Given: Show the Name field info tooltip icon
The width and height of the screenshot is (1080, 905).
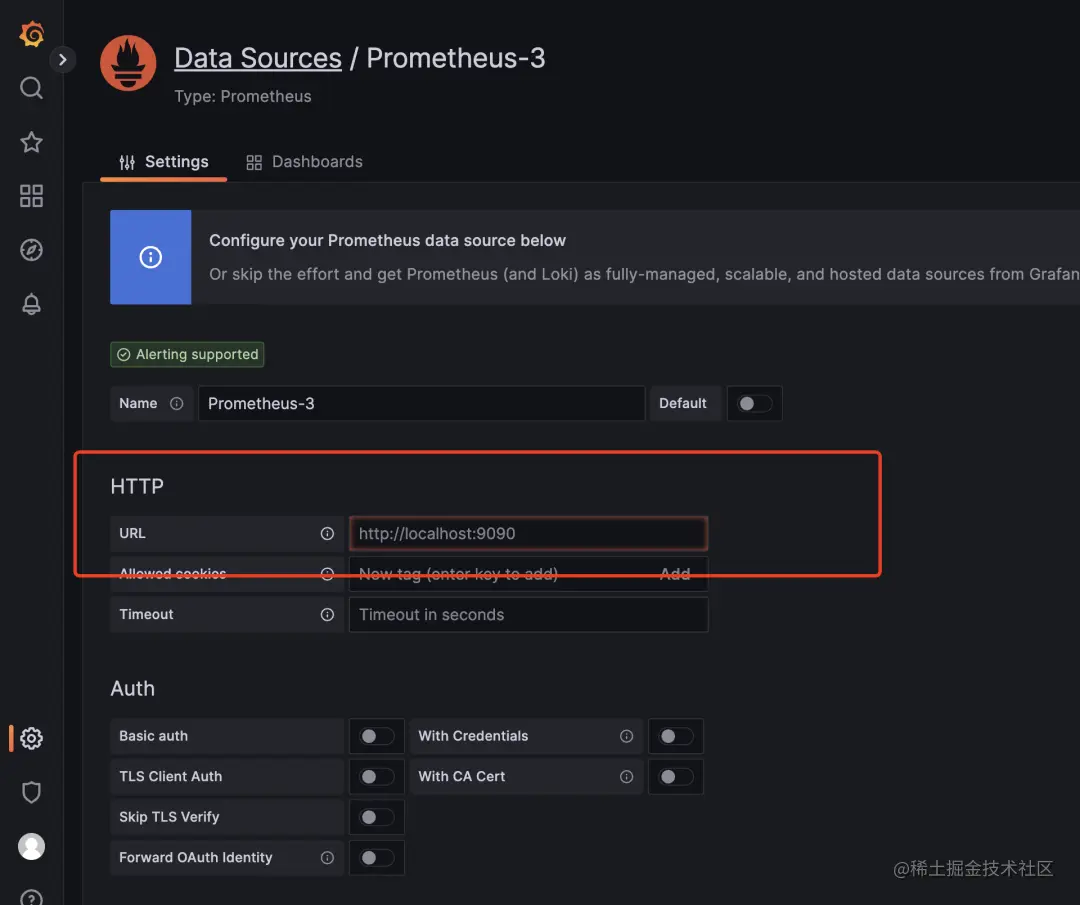Looking at the screenshot, I should tap(176, 404).
